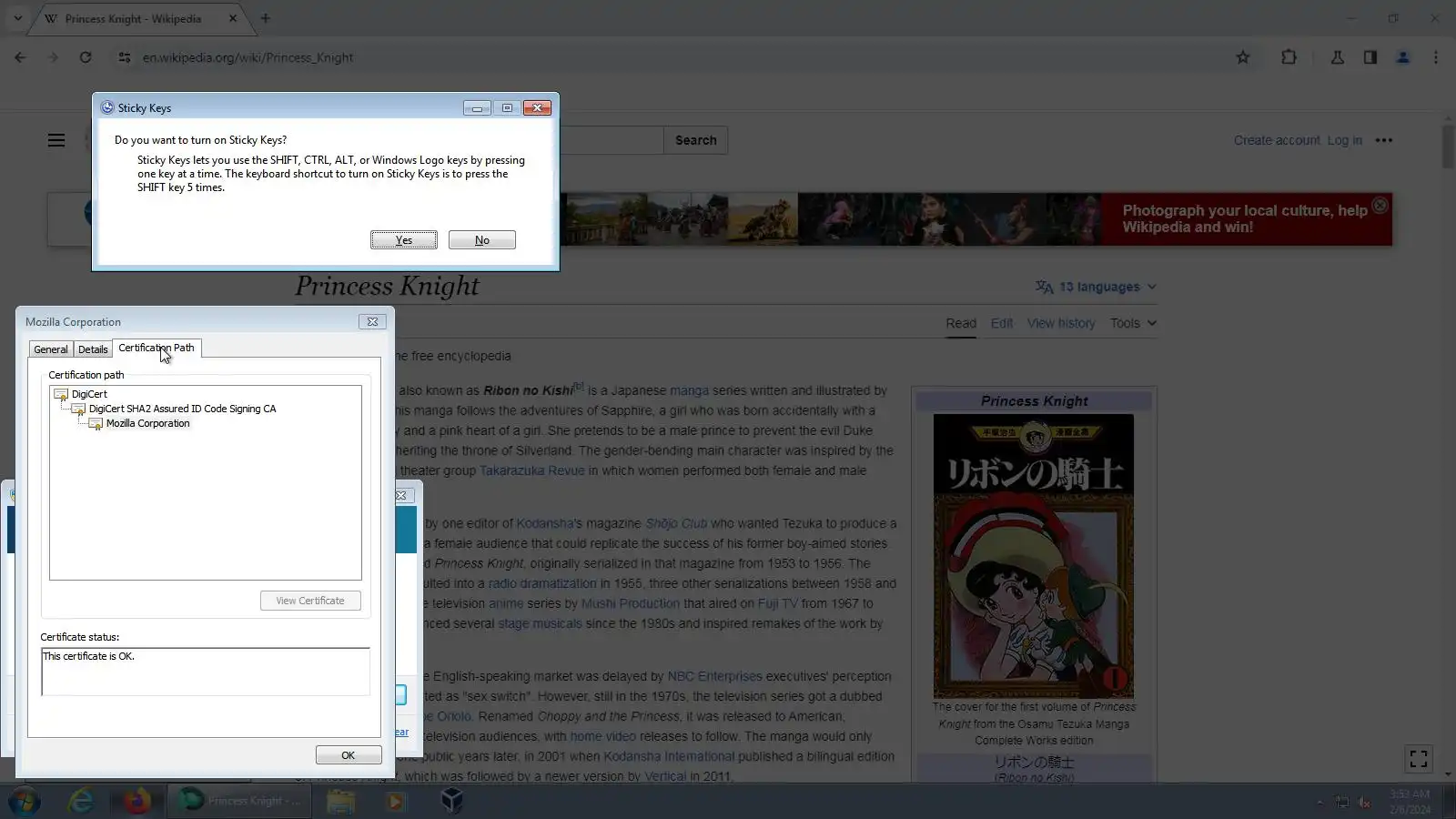This screenshot has height=819, width=1456.
Task: Click the page vertical scrollbar thumb
Action: click(1448, 146)
